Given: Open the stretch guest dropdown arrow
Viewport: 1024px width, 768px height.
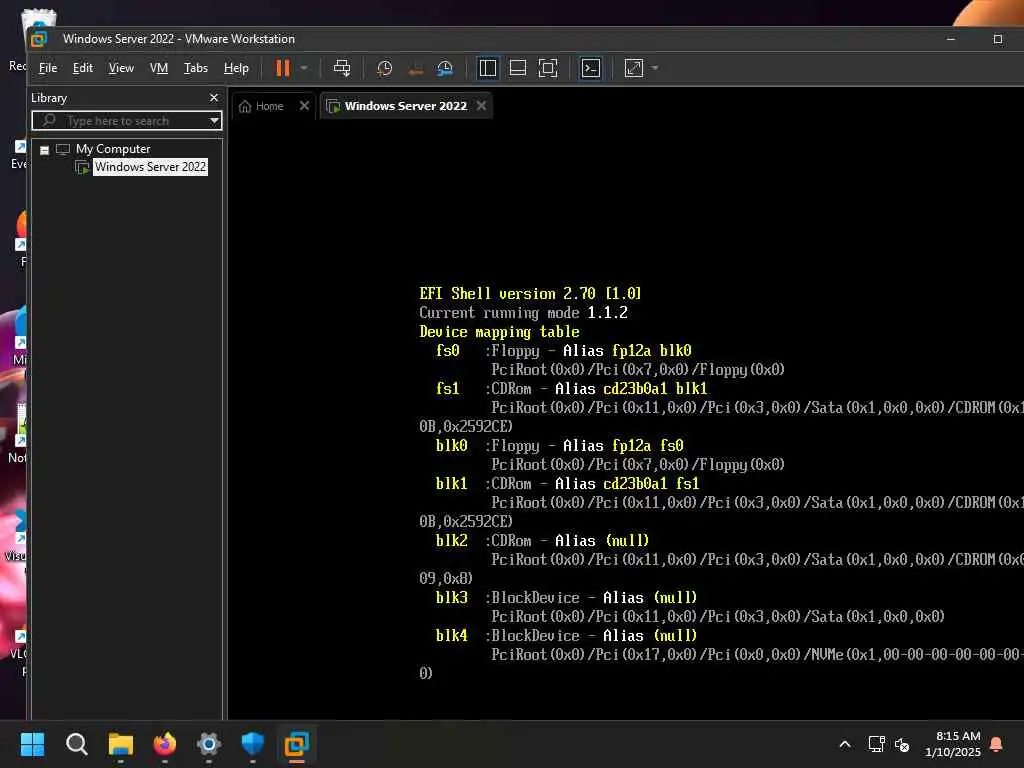Looking at the screenshot, I should 655,68.
